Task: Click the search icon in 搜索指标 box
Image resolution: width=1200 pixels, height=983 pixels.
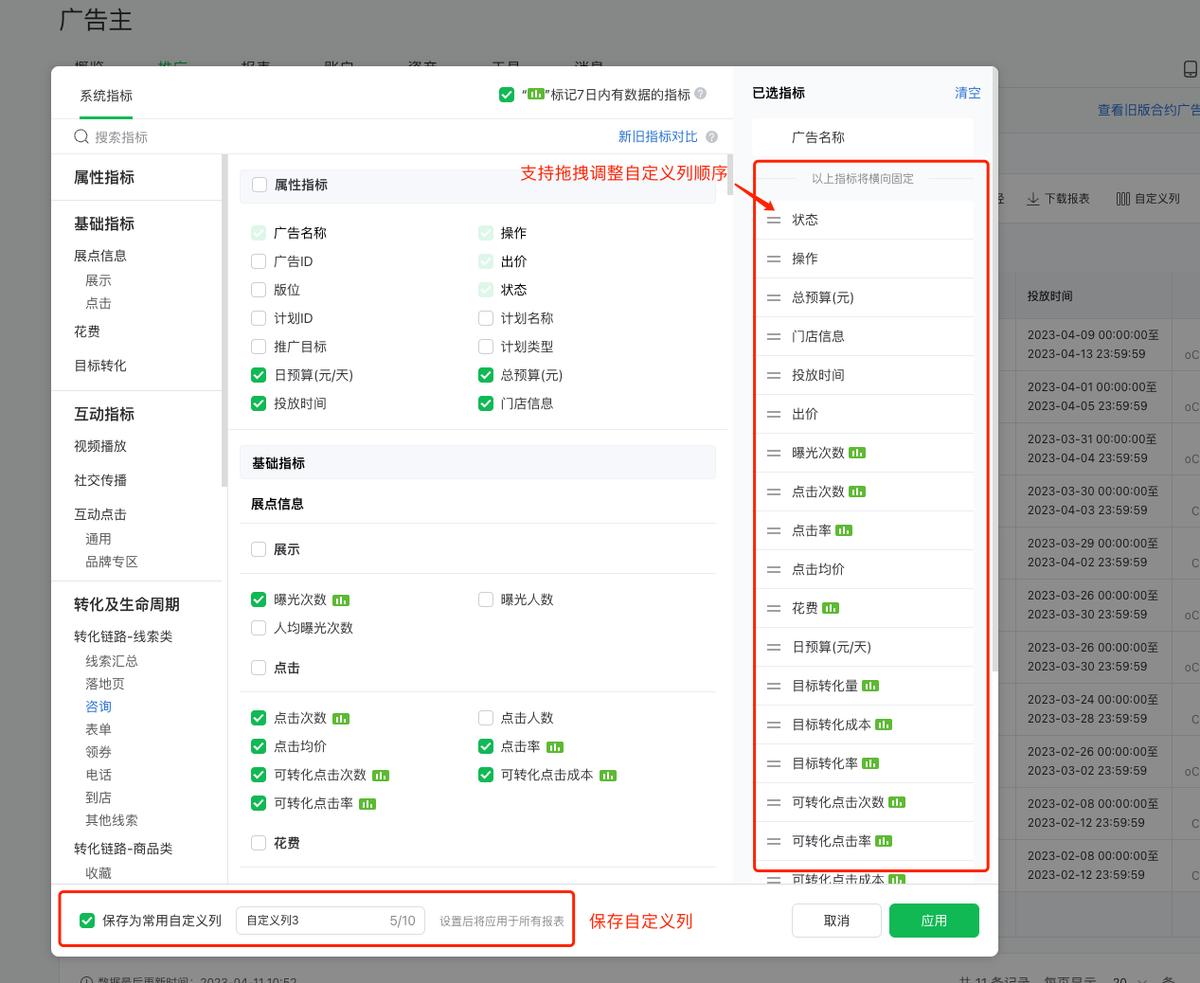Action: click(82, 137)
